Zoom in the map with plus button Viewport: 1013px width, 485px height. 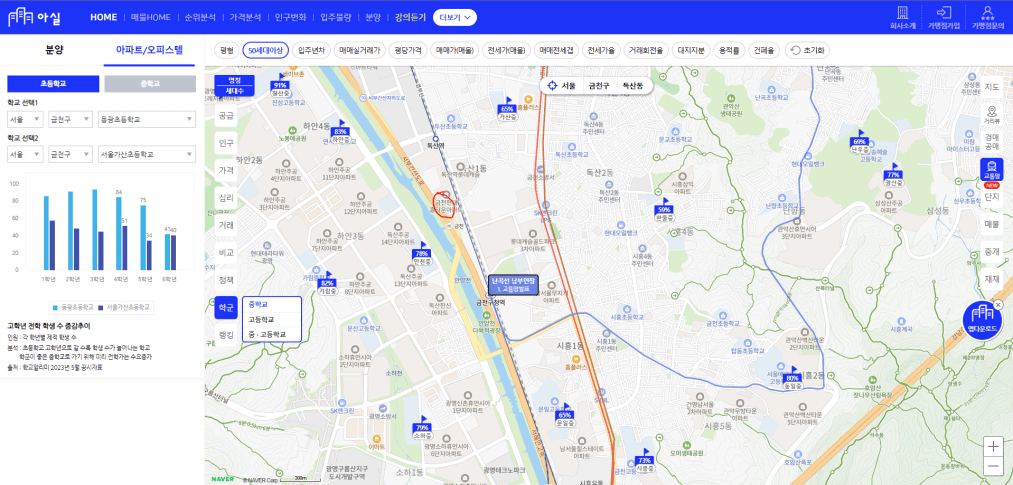pos(992,446)
